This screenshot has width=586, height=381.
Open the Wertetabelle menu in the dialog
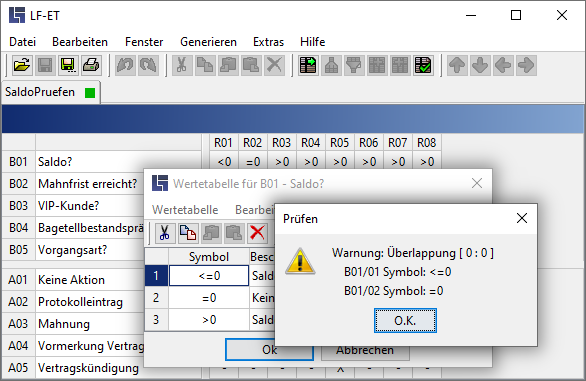click(x=185, y=210)
